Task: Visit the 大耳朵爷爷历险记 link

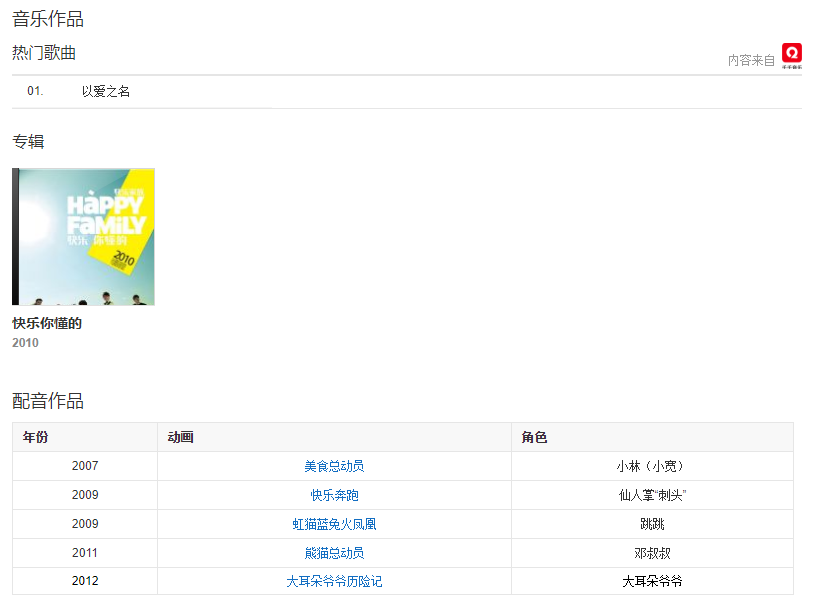Action: coord(334,581)
